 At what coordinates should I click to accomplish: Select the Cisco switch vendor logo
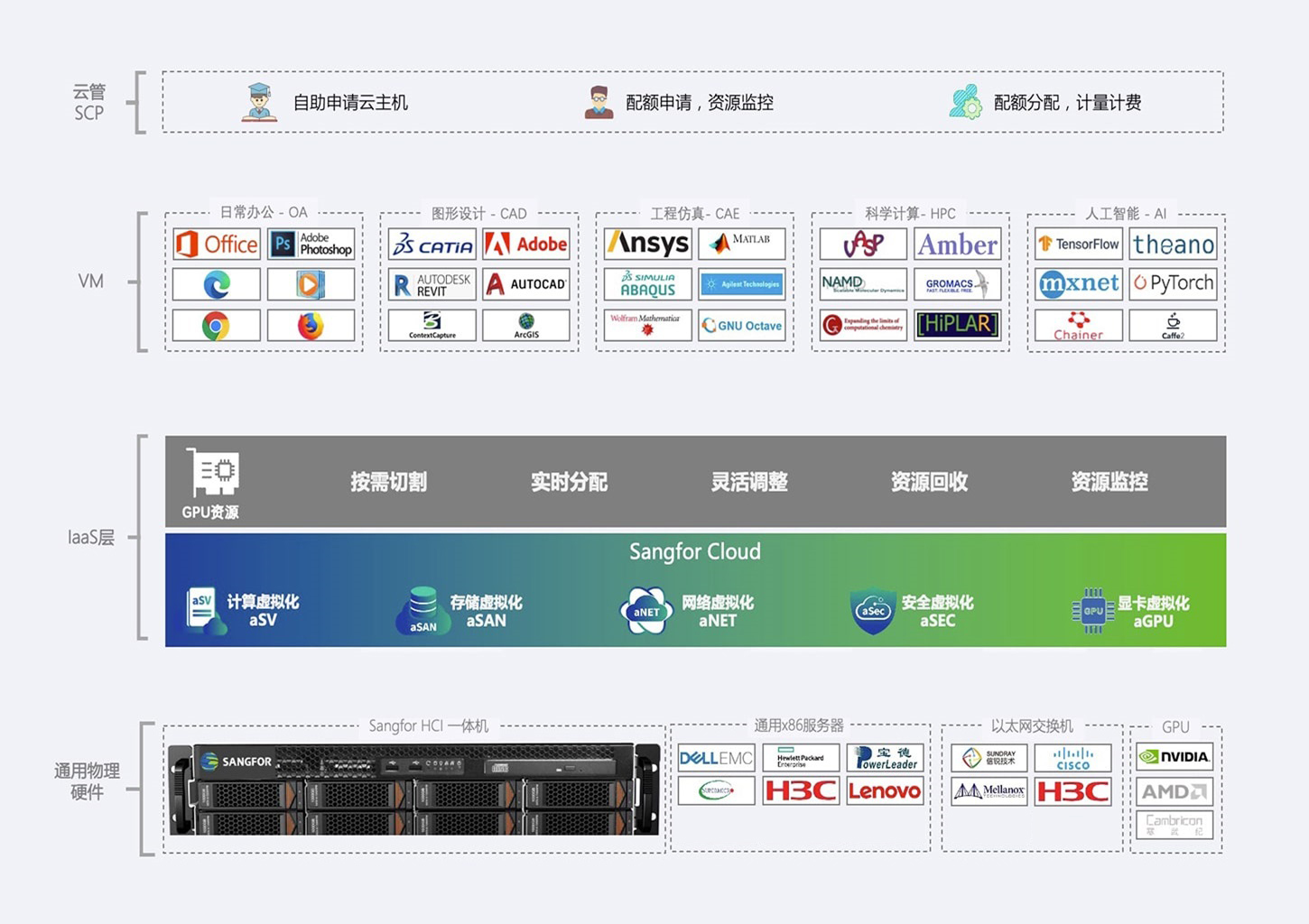1072,758
